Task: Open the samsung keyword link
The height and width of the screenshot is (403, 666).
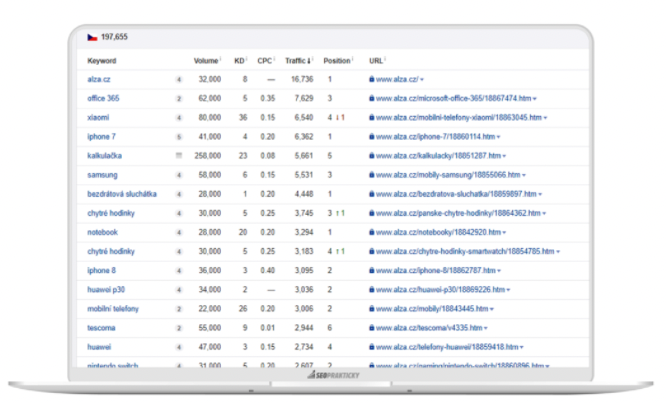Action: tap(102, 175)
